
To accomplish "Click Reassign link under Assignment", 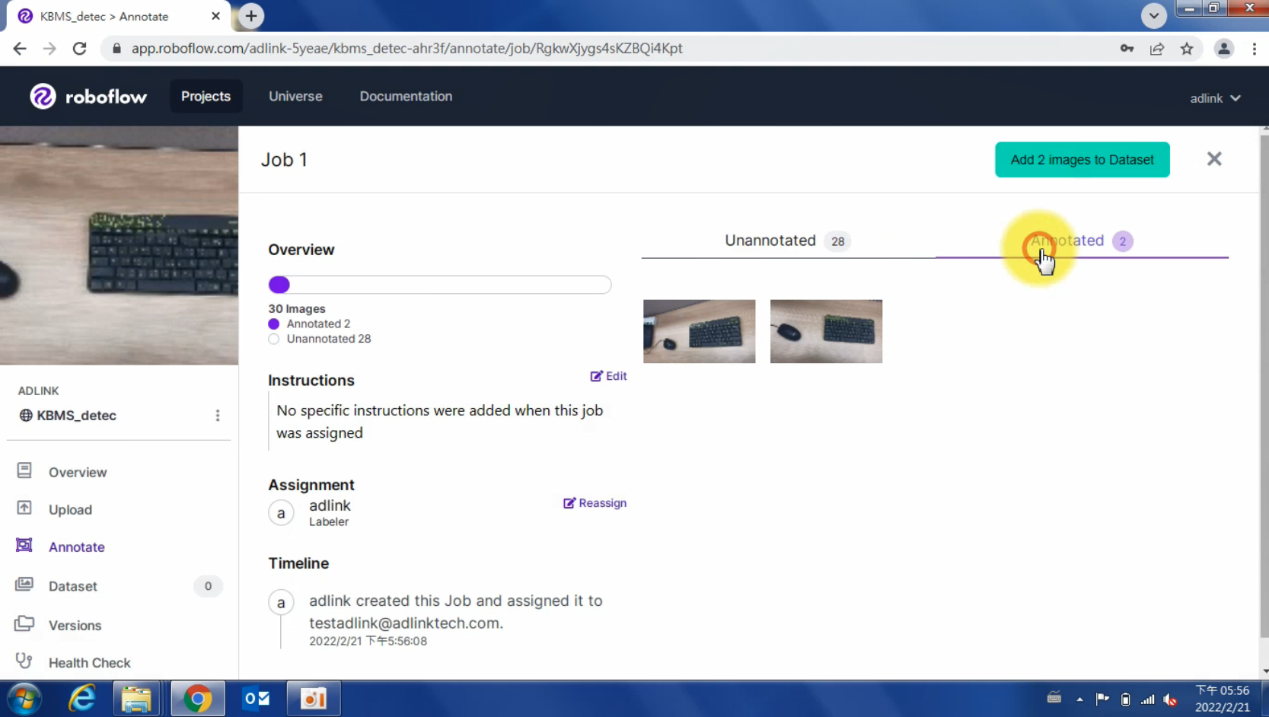I will point(595,503).
